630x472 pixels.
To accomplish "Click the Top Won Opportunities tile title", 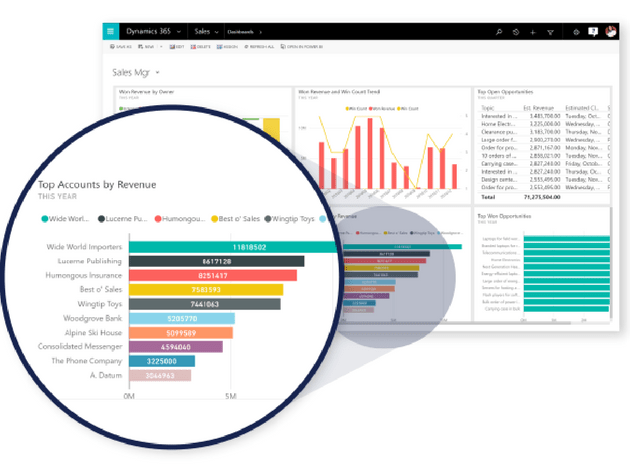I will point(504,216).
